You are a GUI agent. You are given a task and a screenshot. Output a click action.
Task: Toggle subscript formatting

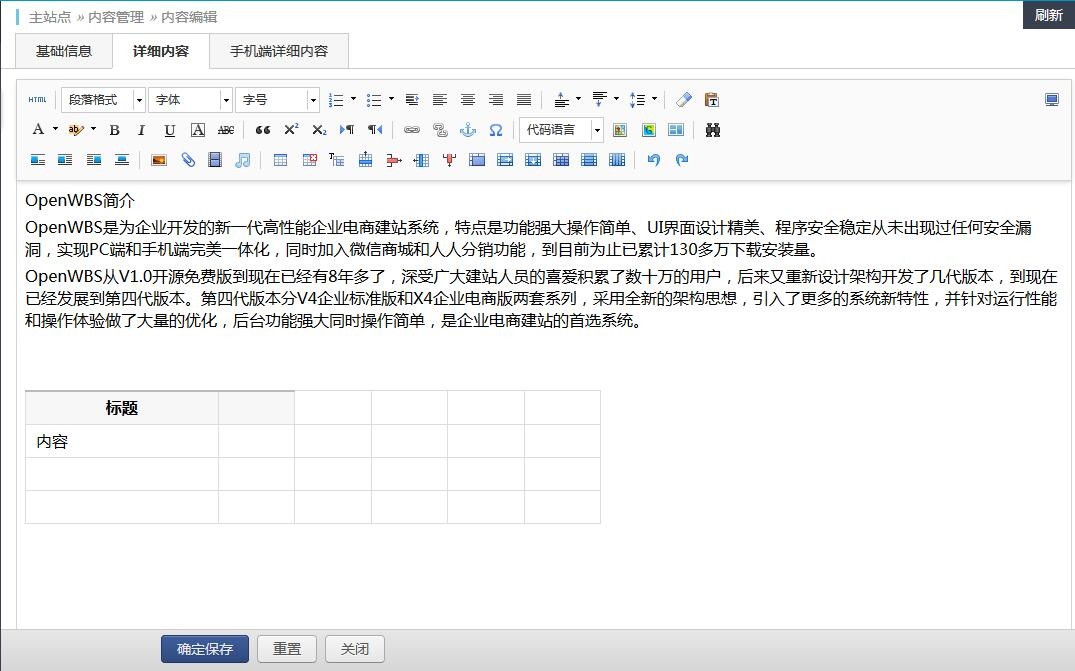pos(319,130)
